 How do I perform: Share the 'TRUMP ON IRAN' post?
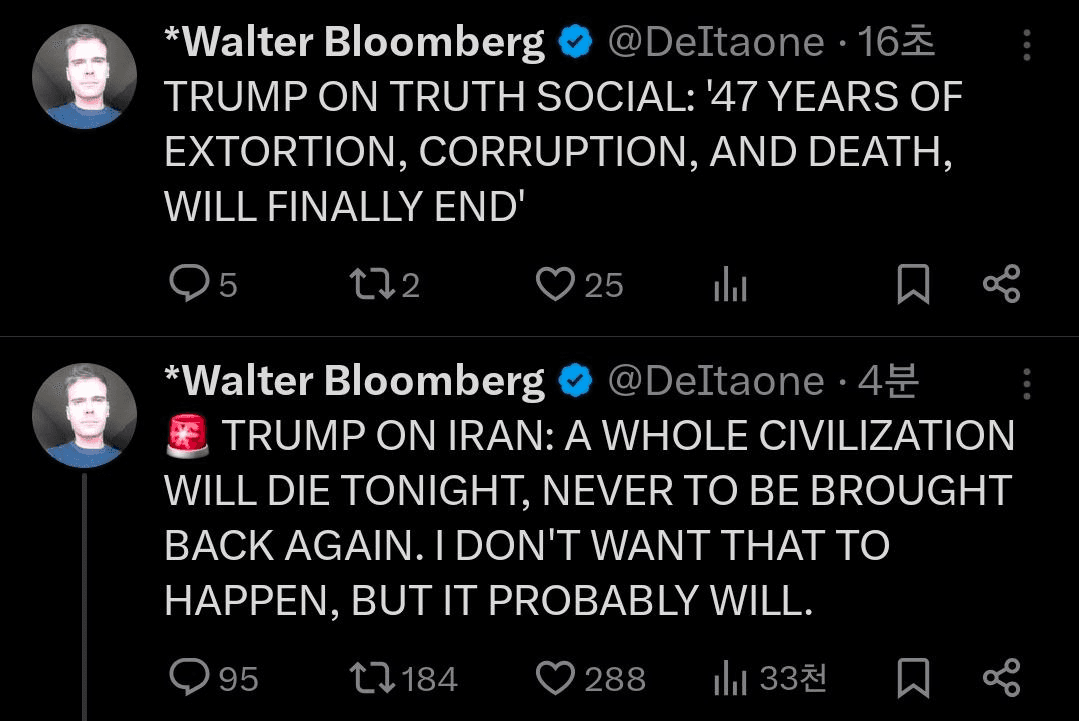click(x=1001, y=679)
